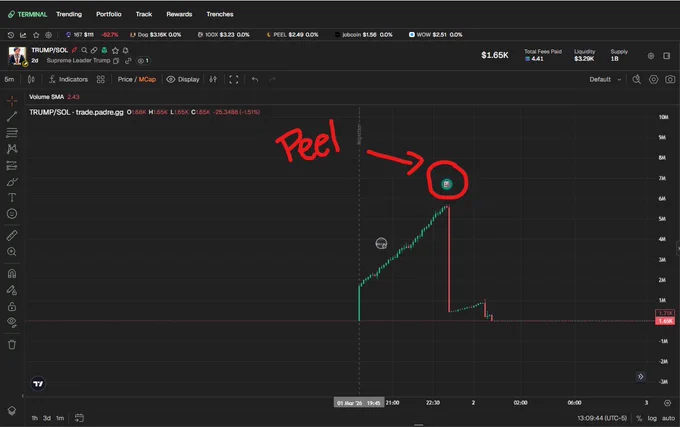
Task: Open the jobcoin $1.56 ticker
Action: pos(363,35)
